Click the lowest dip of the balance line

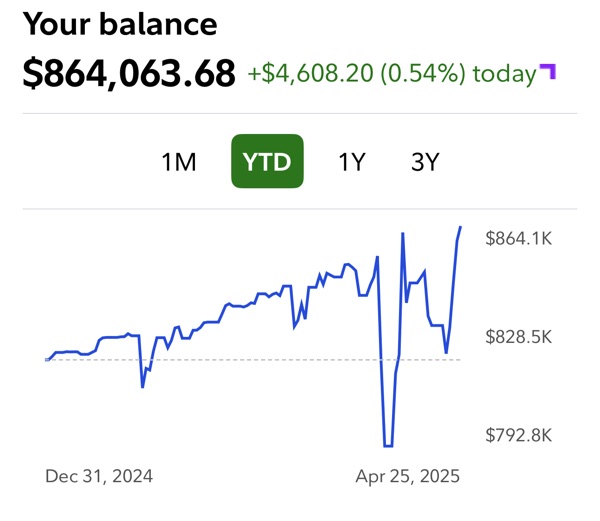pyautogui.click(x=387, y=446)
